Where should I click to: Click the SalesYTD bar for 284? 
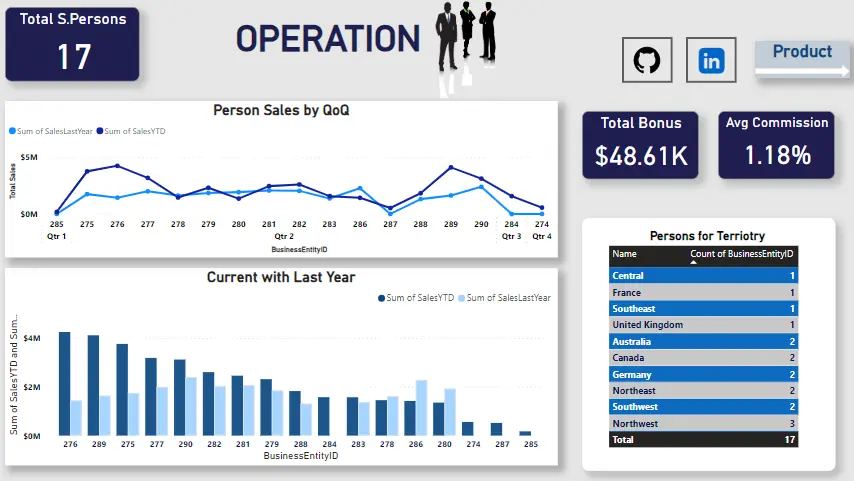pyautogui.click(x=324, y=416)
